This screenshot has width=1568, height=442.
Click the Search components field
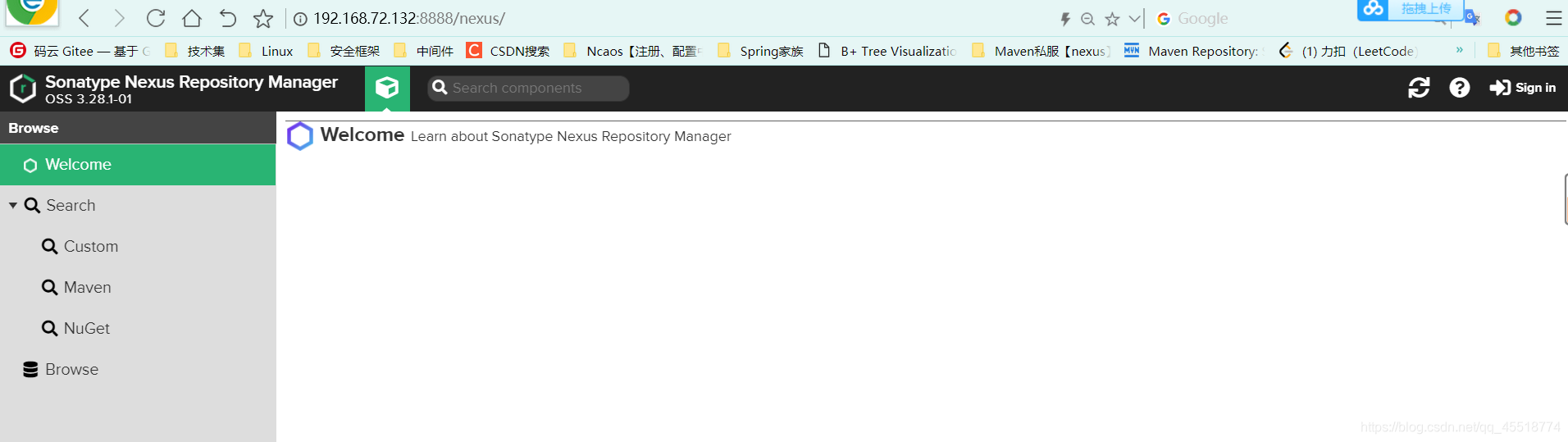[528, 88]
